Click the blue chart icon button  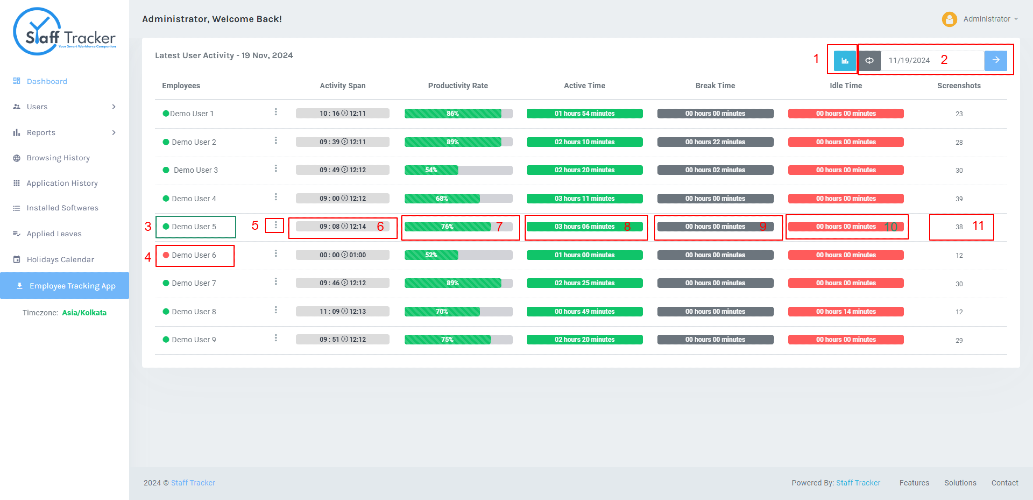click(845, 61)
